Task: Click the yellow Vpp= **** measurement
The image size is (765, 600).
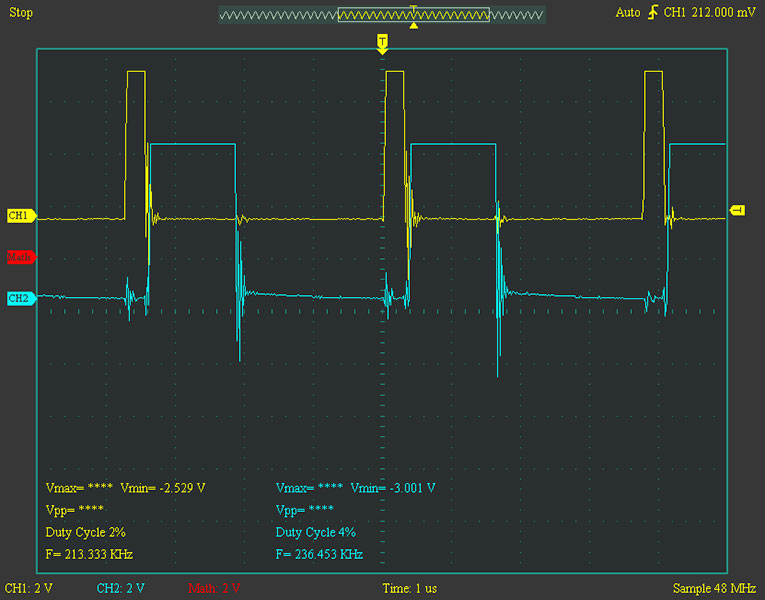Action: pyautogui.click(x=75, y=510)
